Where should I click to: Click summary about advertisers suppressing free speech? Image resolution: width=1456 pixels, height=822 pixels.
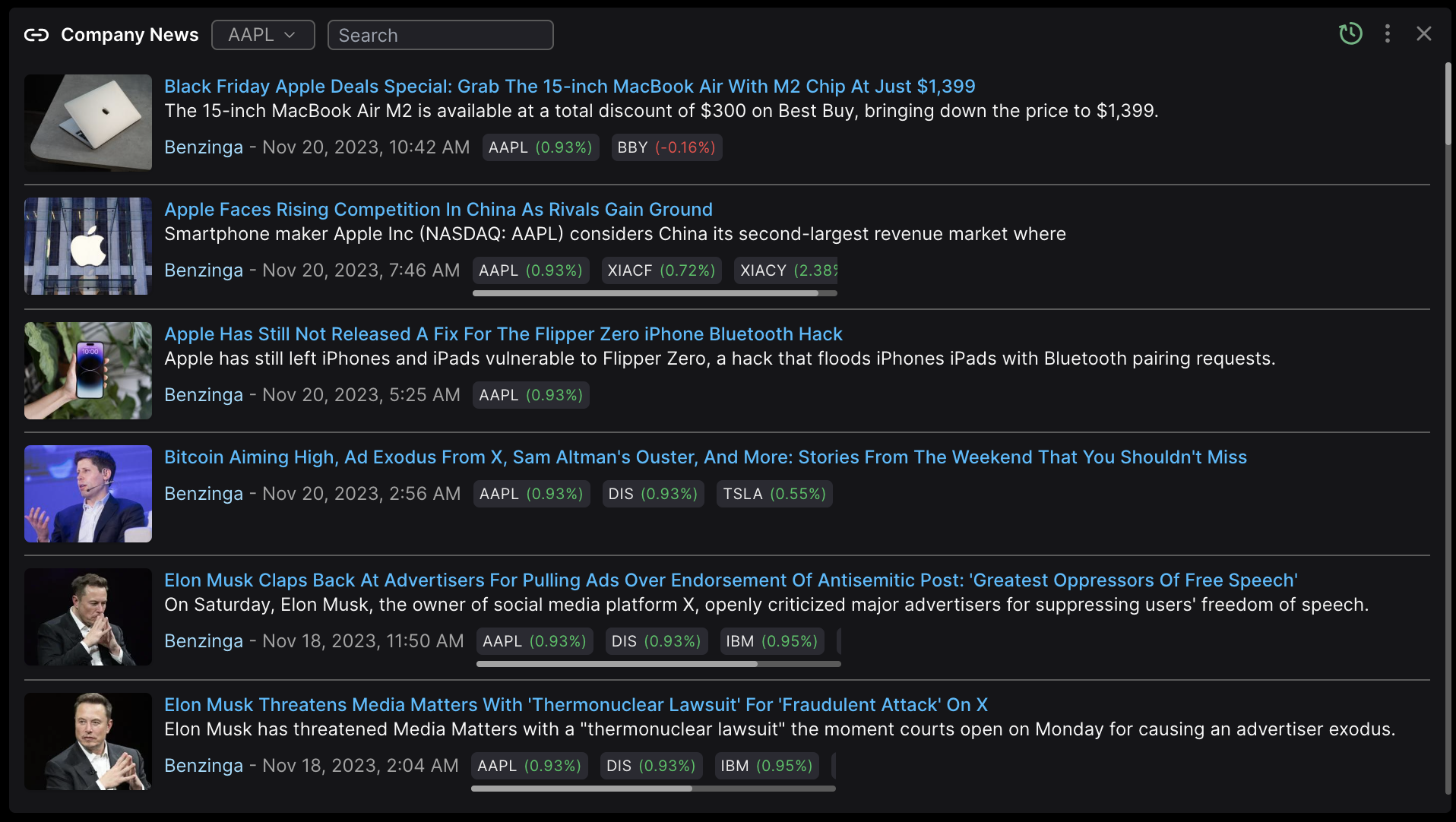tap(766, 605)
